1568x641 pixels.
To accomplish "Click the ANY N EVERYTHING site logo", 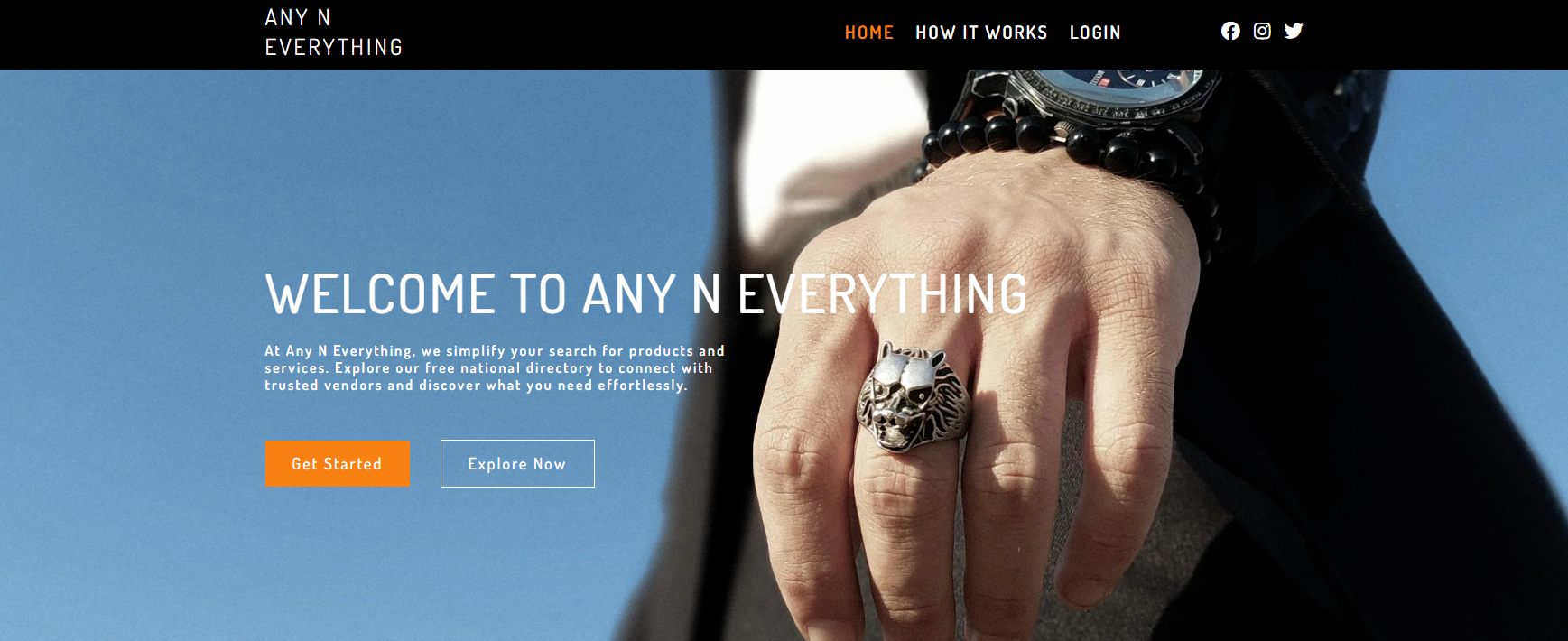I will pyautogui.click(x=334, y=33).
